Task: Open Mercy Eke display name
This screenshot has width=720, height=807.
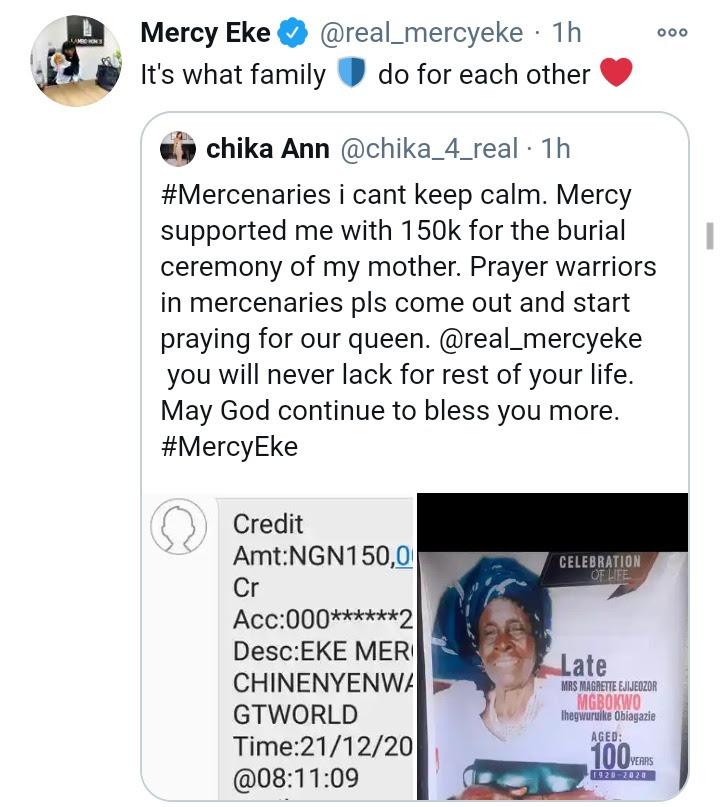Action: (205, 33)
